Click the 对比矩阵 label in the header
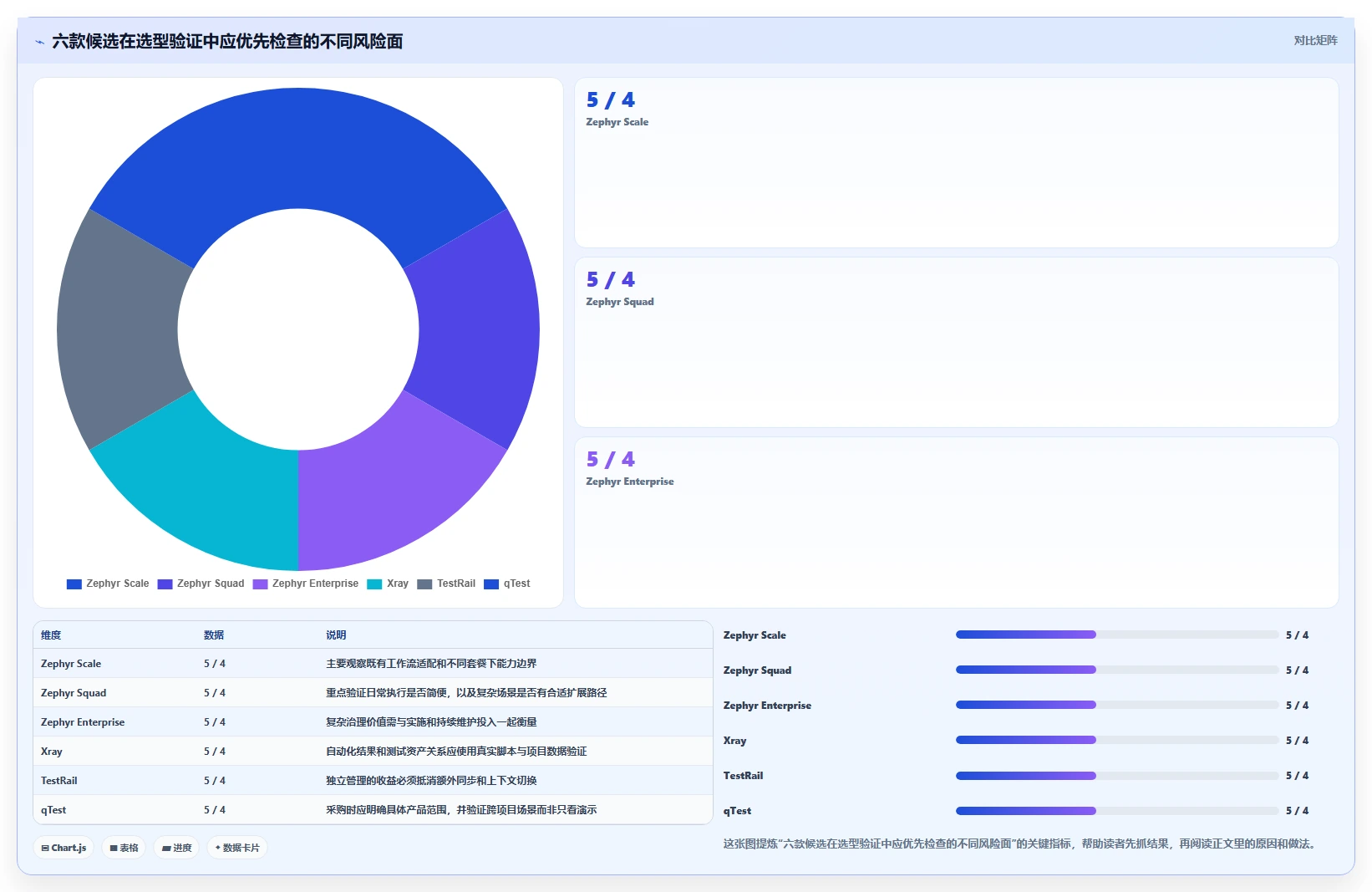1372x892 pixels. click(x=1315, y=40)
